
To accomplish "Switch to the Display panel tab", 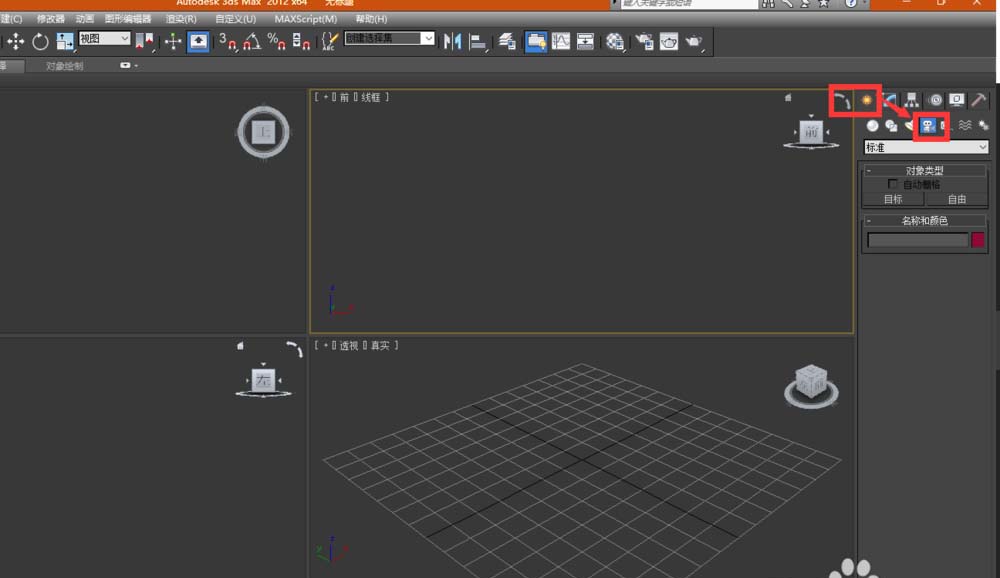I will point(957,100).
